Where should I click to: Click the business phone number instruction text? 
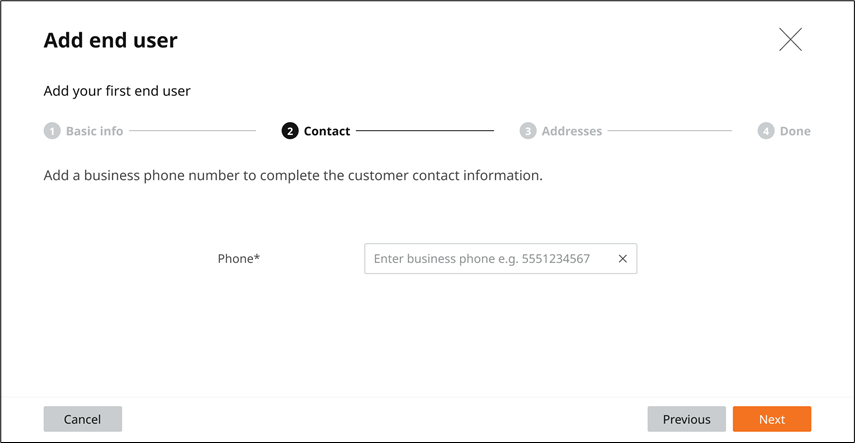(293, 175)
